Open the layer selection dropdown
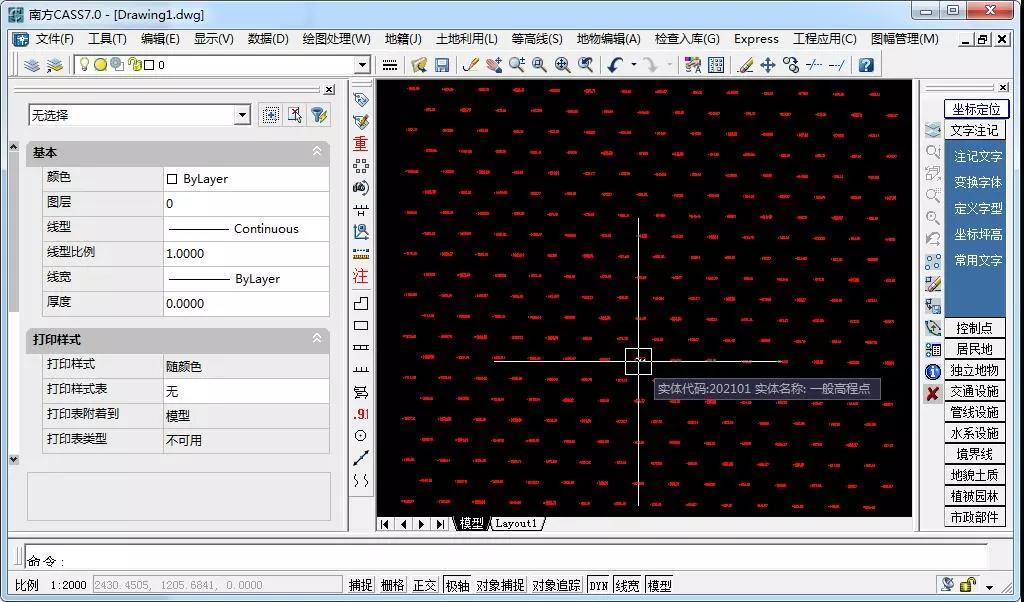1024x602 pixels. pyautogui.click(x=362, y=65)
